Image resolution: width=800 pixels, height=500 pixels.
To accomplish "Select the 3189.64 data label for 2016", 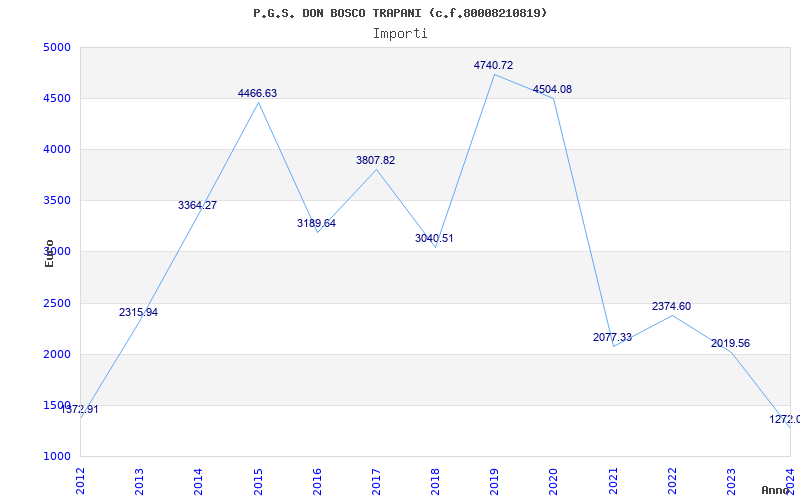I will pos(316,223).
